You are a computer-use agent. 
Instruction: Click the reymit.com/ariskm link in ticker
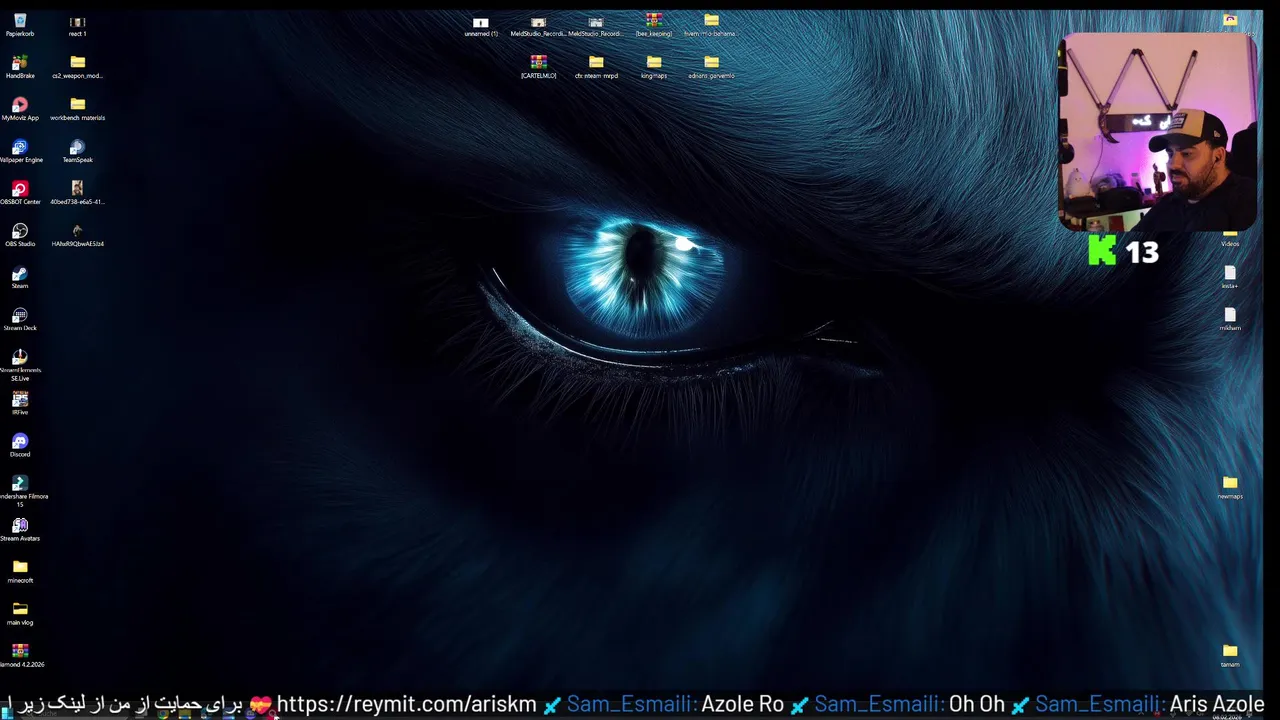point(407,704)
